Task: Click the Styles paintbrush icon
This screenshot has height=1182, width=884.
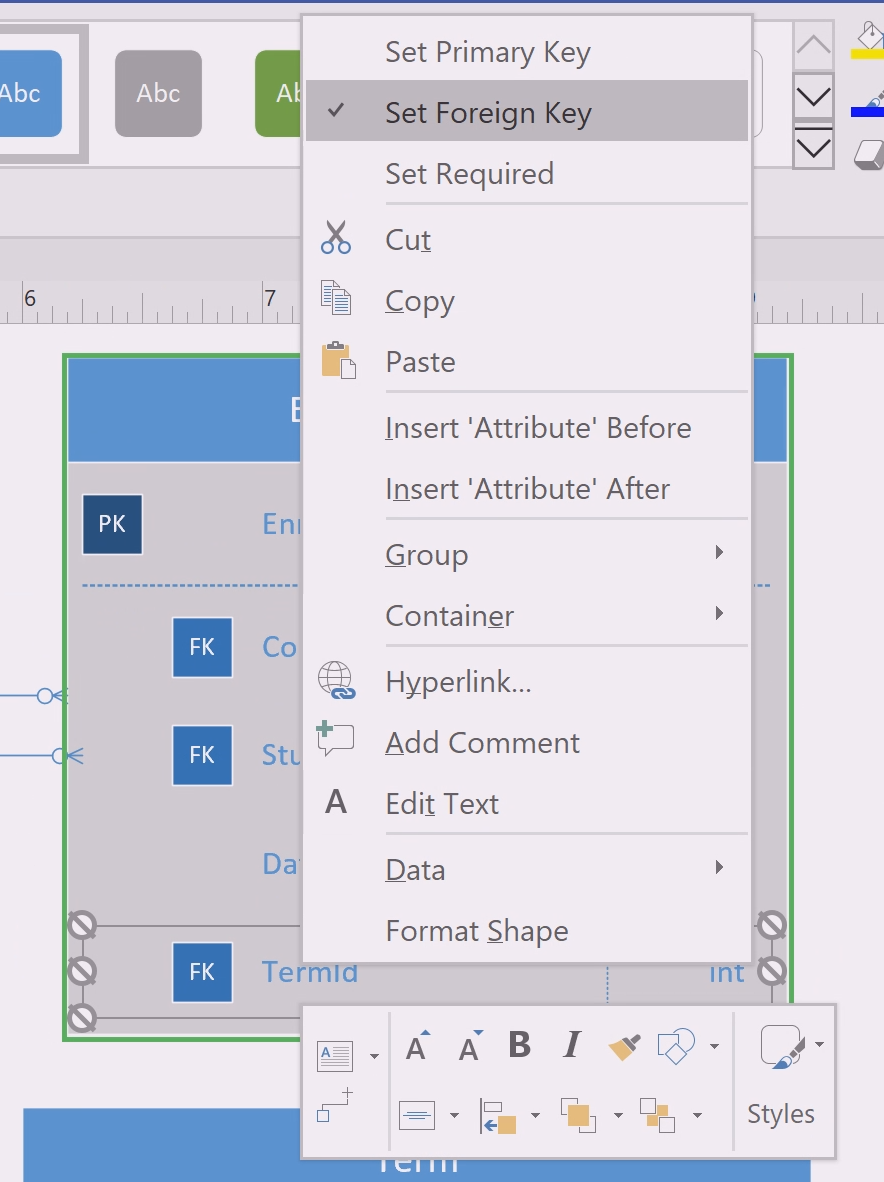Action: 782,1046
